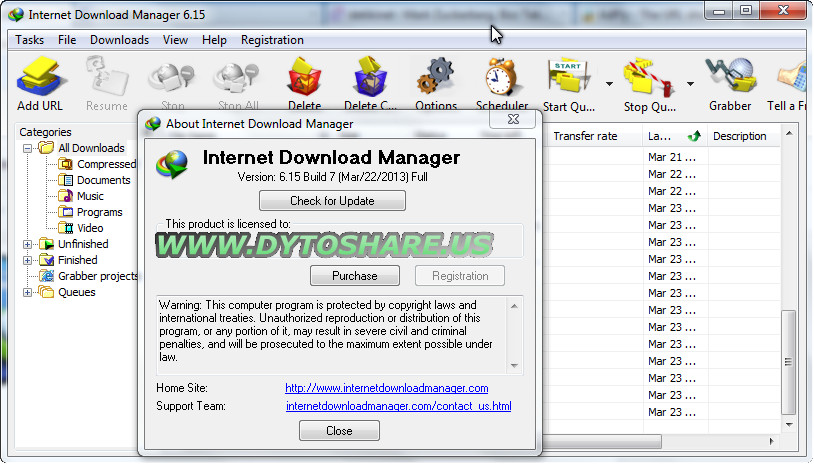Select the All Downloads tree item
The image size is (814, 464).
pos(91,148)
